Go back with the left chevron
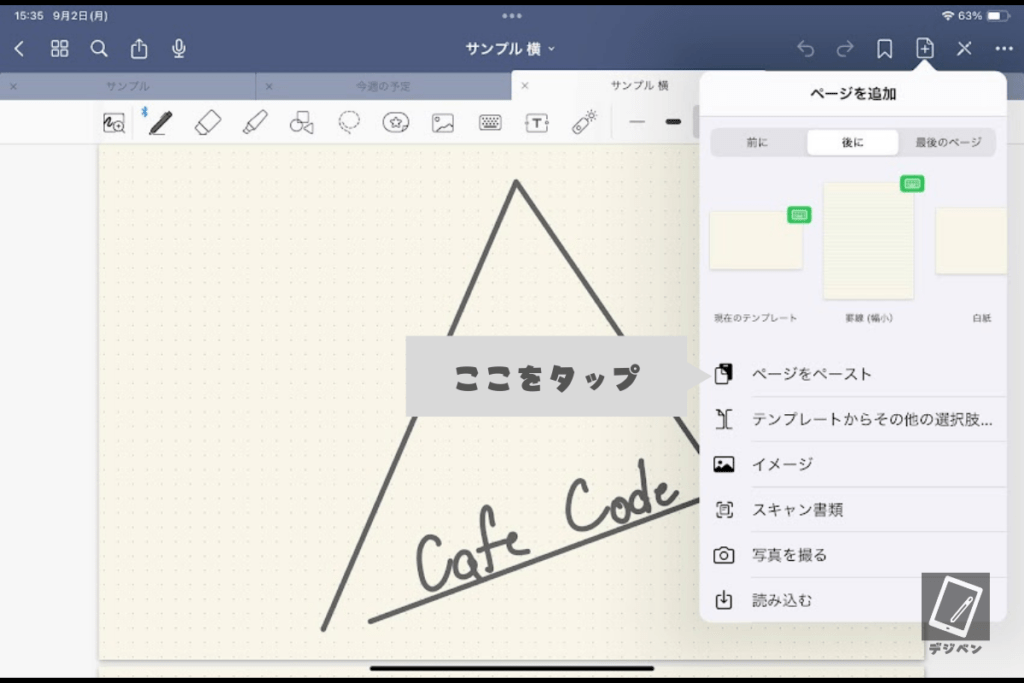This screenshot has width=1024, height=683. pyautogui.click(x=19, y=48)
